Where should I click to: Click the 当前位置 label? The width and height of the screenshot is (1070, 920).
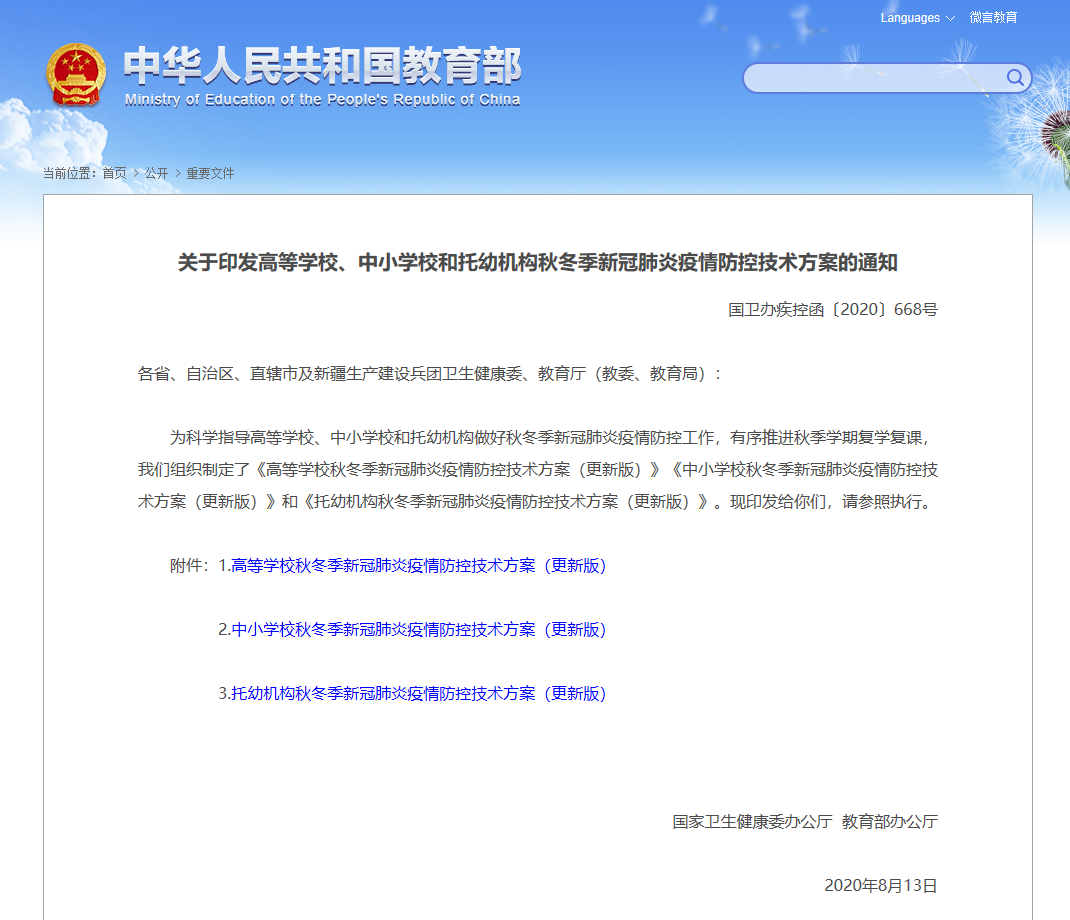70,173
